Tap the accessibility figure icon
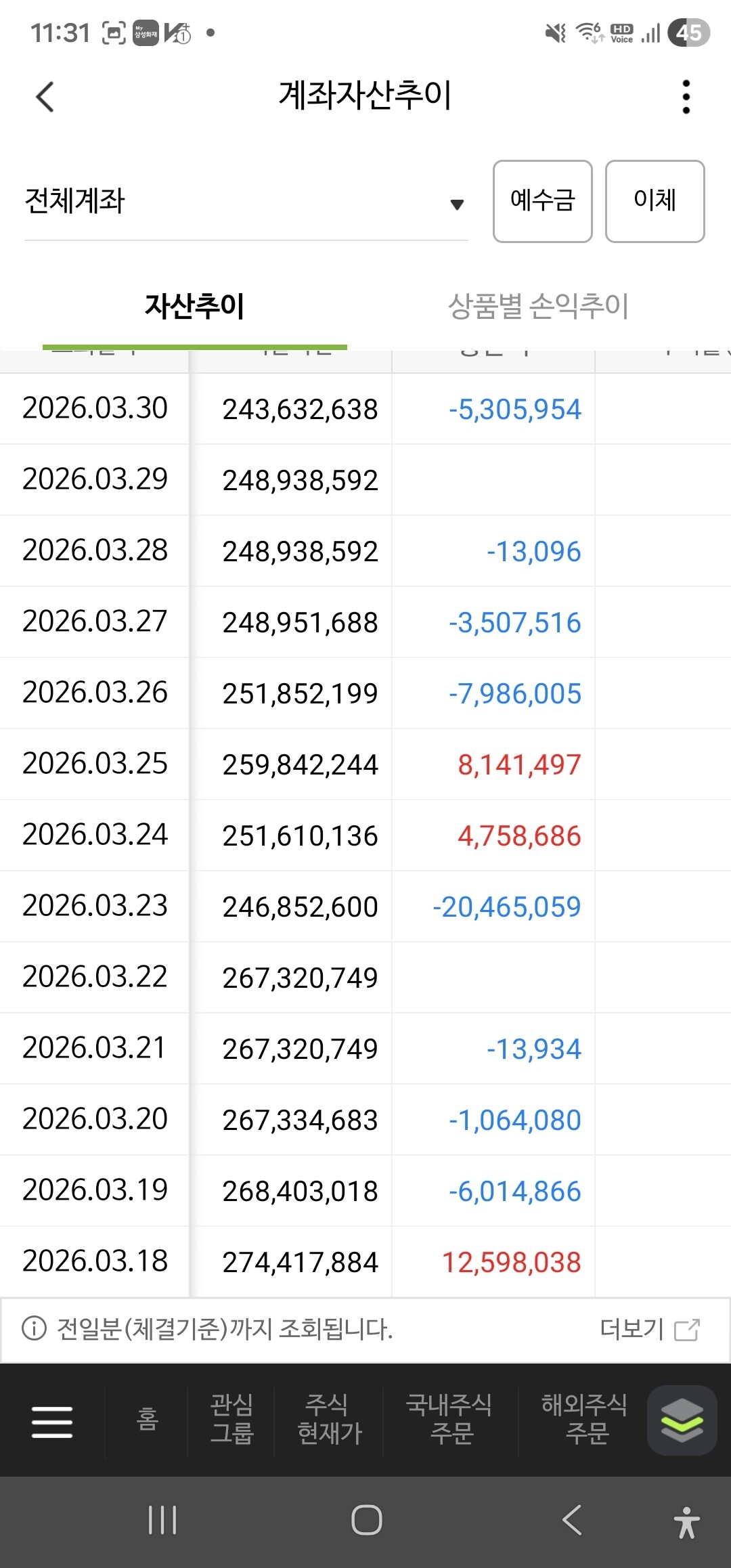The width and height of the screenshot is (731, 1568). (686, 1522)
